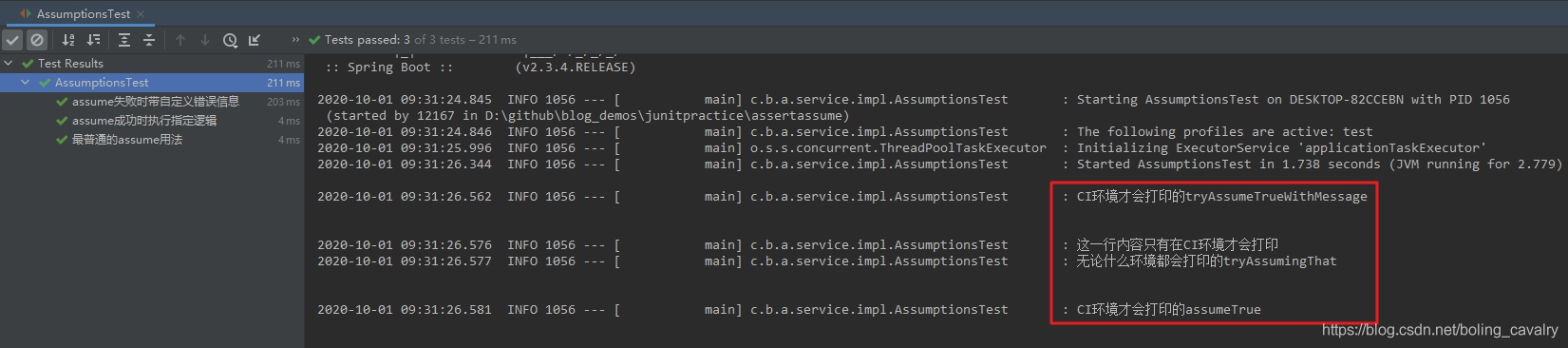This screenshot has width=1568, height=348.
Task: Open the blog.csdn.net/boling_cavalry link
Action: pos(1440,330)
